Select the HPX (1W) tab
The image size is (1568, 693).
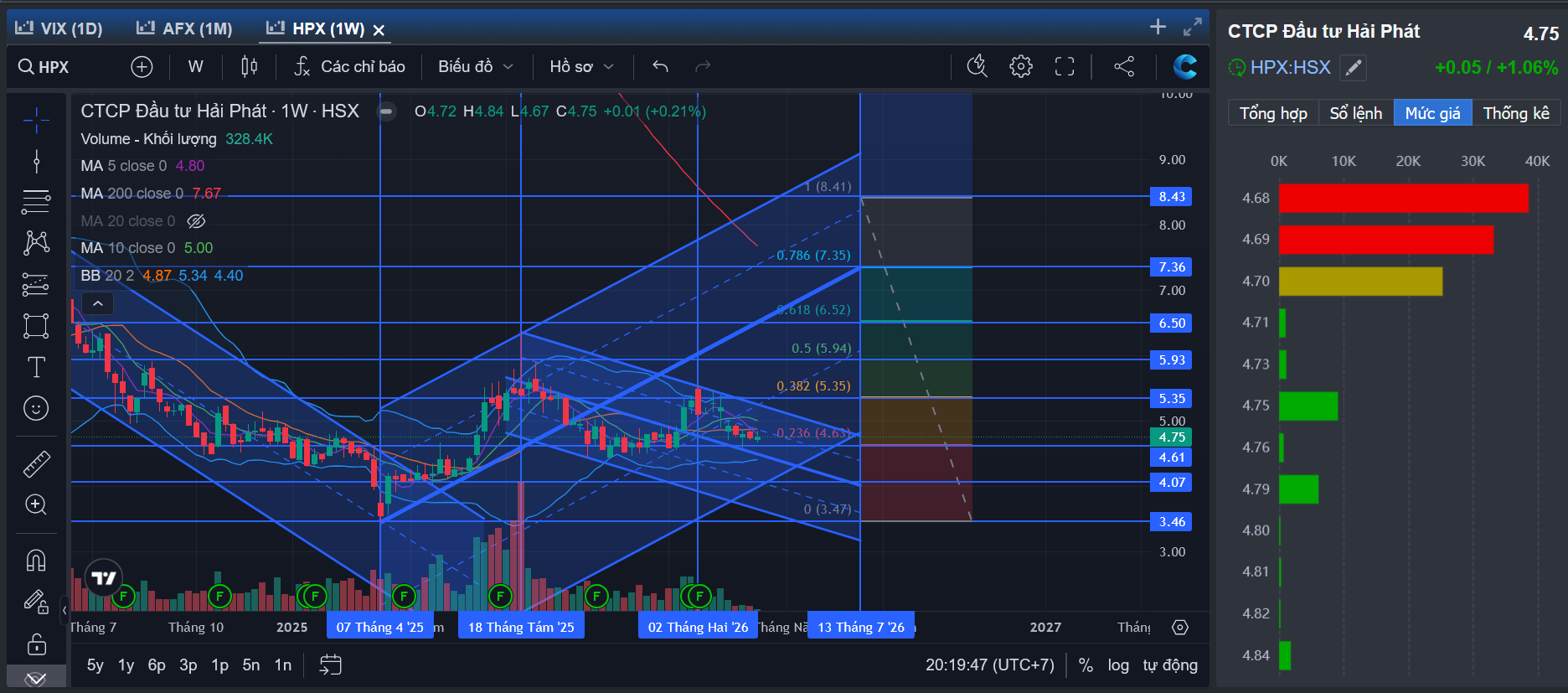tap(316, 28)
